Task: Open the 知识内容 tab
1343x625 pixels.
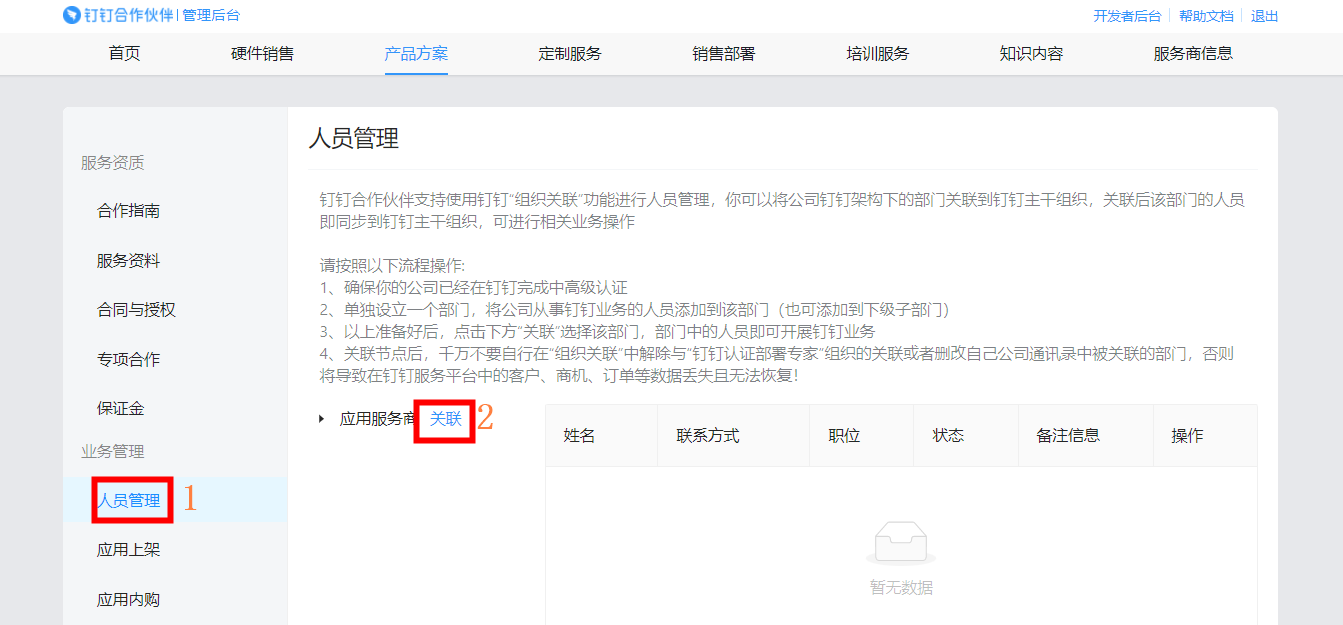Action: click(1032, 54)
